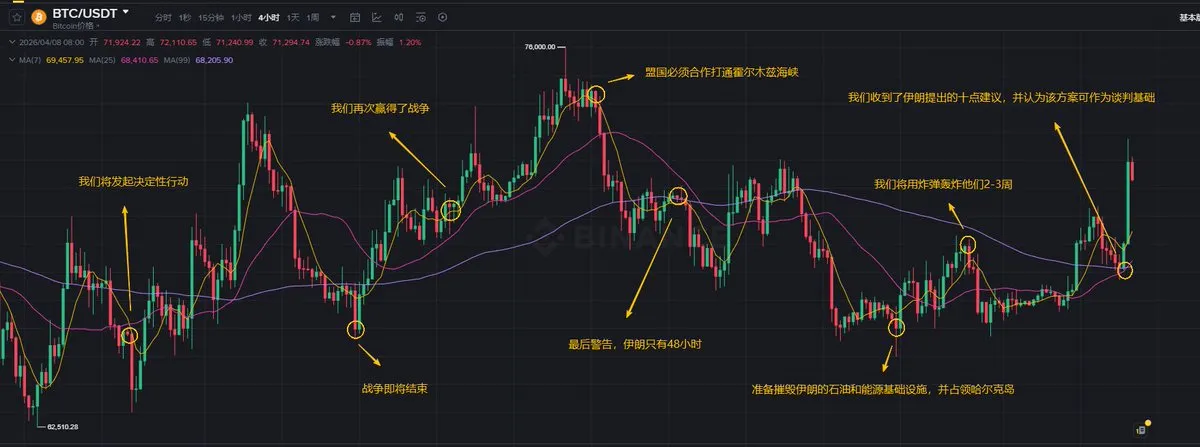The height and width of the screenshot is (447, 1200).
Task: Expand the more time intervals dropdown arrow
Action: click(x=332, y=18)
